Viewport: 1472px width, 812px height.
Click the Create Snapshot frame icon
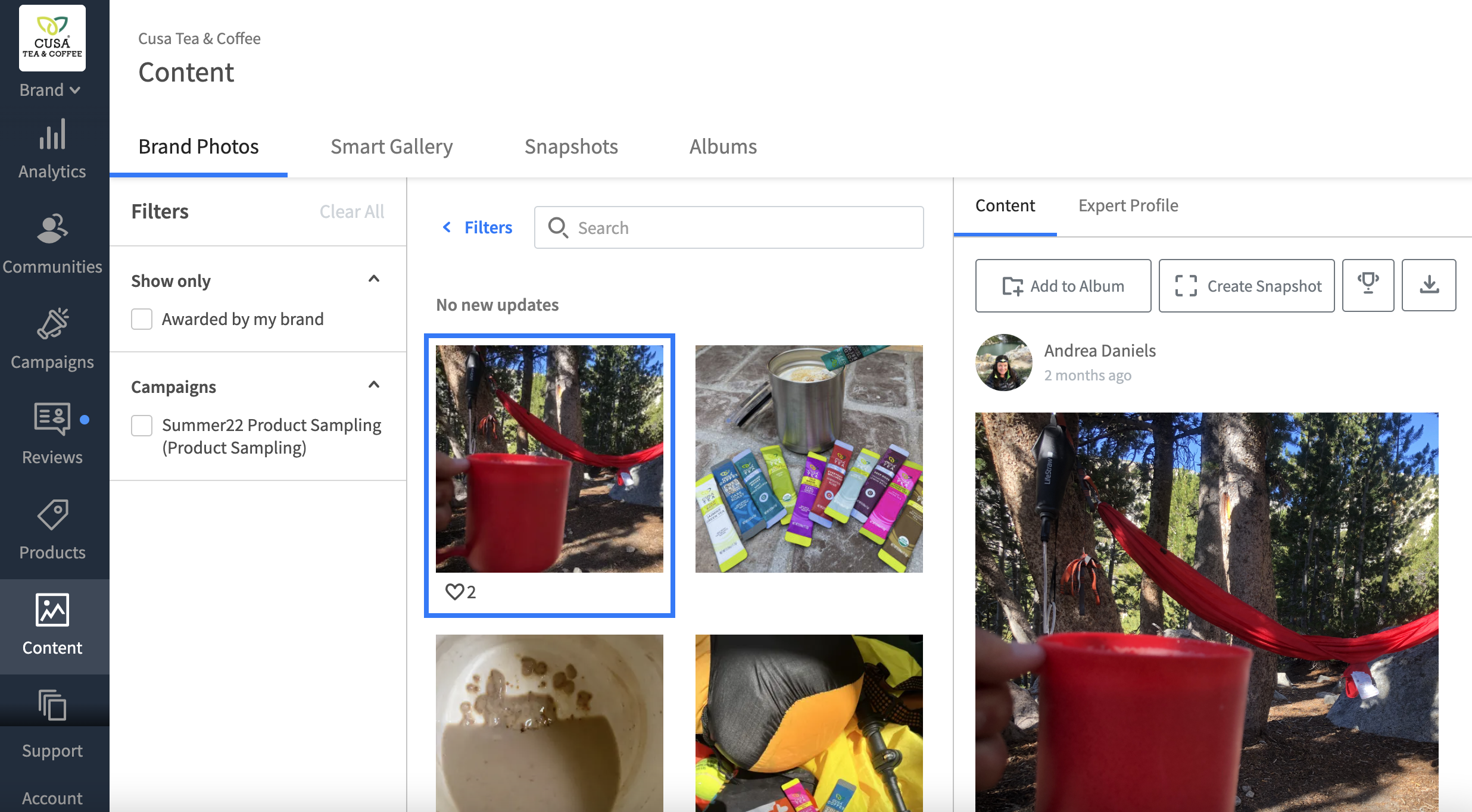coord(1186,286)
